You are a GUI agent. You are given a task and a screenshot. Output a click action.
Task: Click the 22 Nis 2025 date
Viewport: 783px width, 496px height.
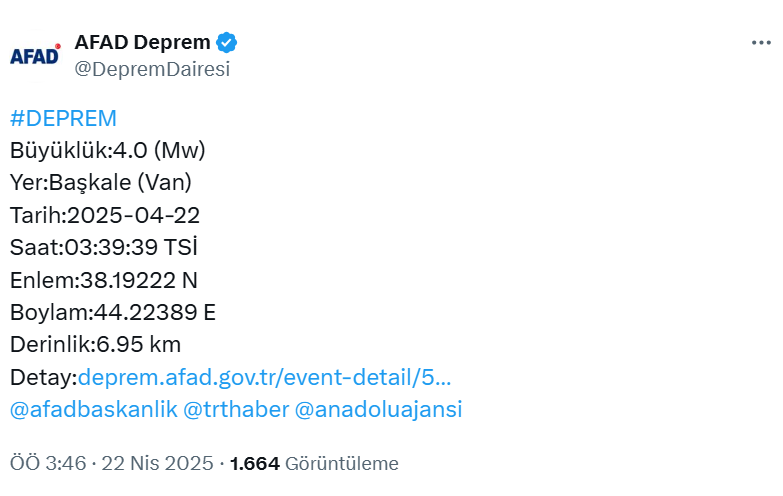(x=157, y=464)
